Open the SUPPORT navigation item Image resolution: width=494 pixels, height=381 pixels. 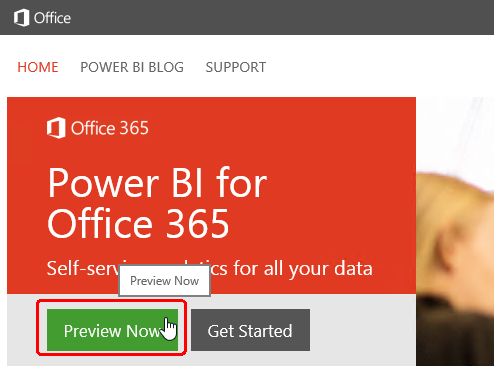tap(236, 67)
